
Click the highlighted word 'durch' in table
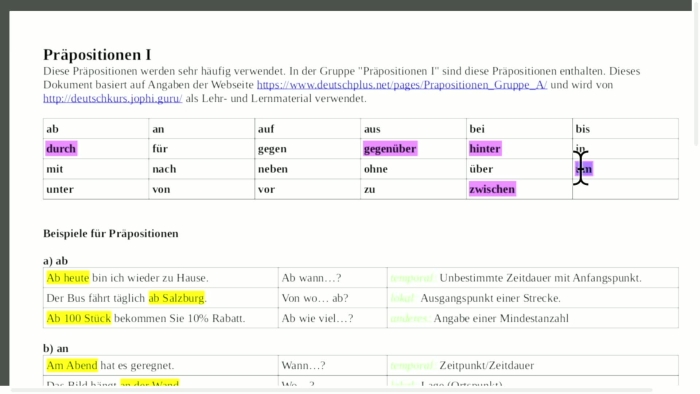[61, 149]
